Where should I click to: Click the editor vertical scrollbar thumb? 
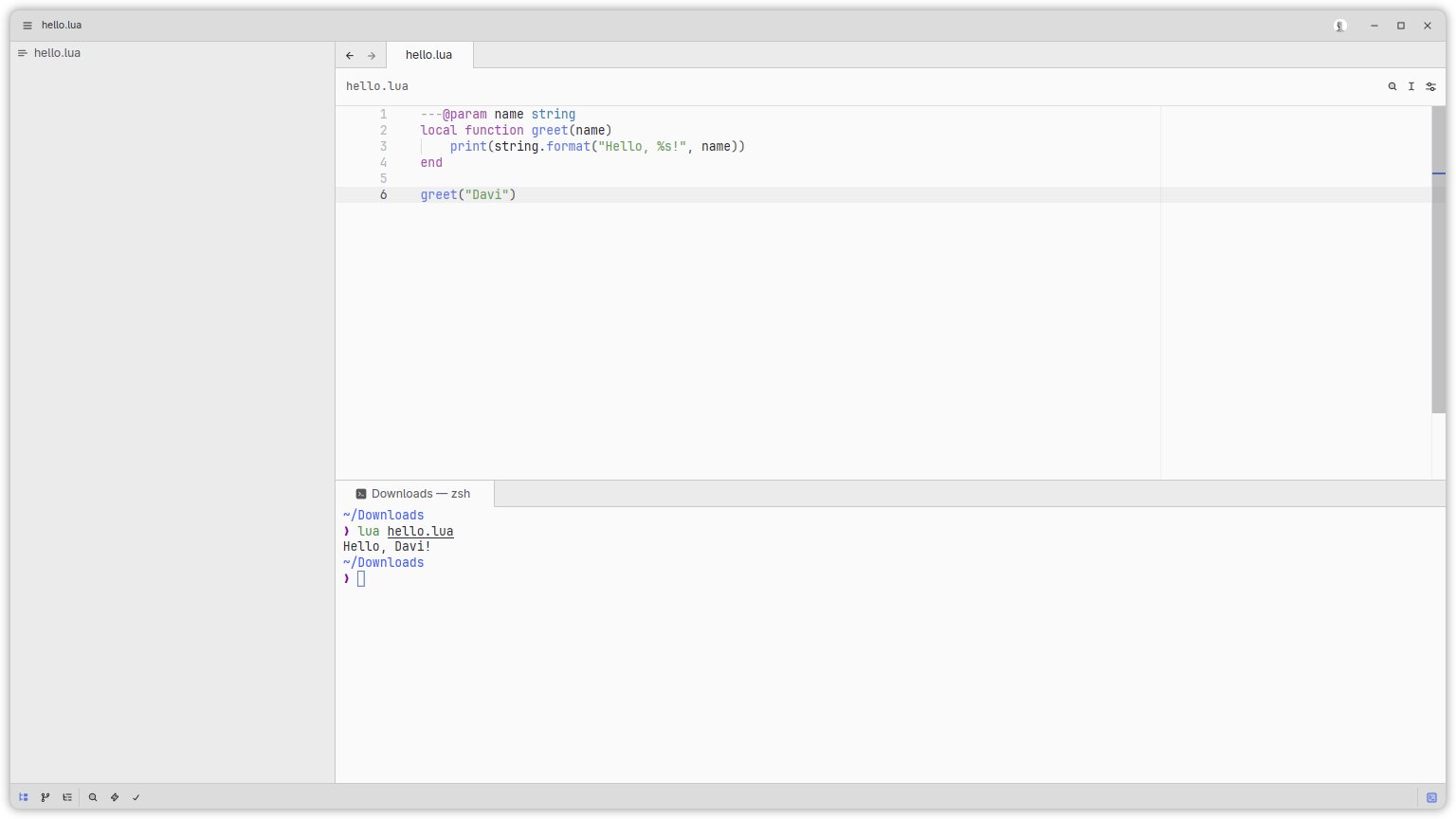click(1438, 259)
